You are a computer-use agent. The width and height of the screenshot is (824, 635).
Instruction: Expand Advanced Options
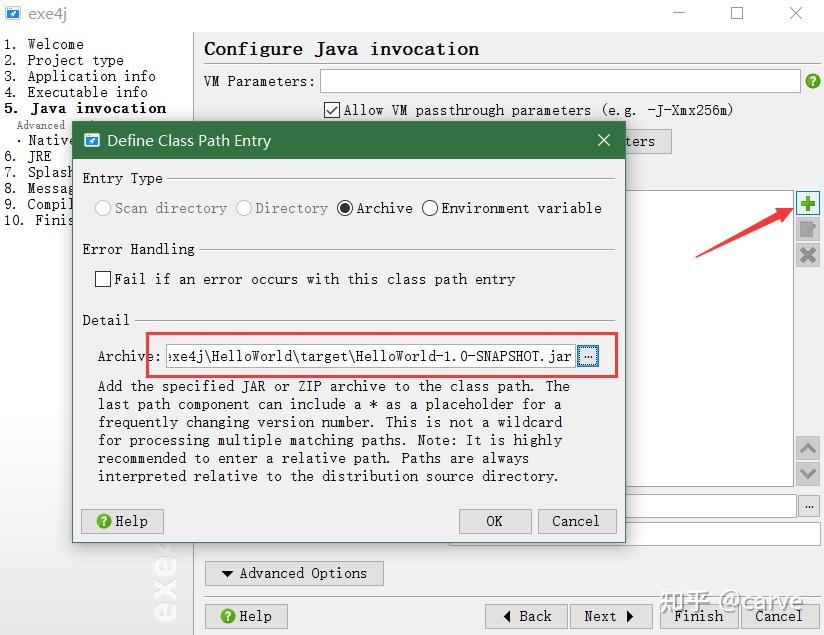tap(294, 573)
